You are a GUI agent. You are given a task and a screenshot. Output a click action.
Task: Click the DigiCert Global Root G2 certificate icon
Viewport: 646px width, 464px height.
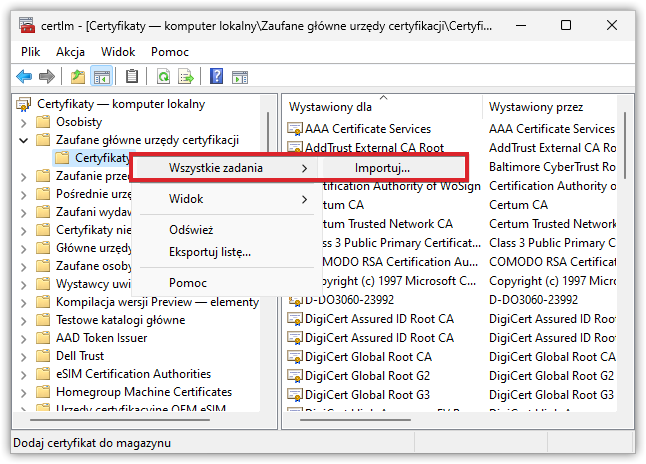pyautogui.click(x=295, y=376)
